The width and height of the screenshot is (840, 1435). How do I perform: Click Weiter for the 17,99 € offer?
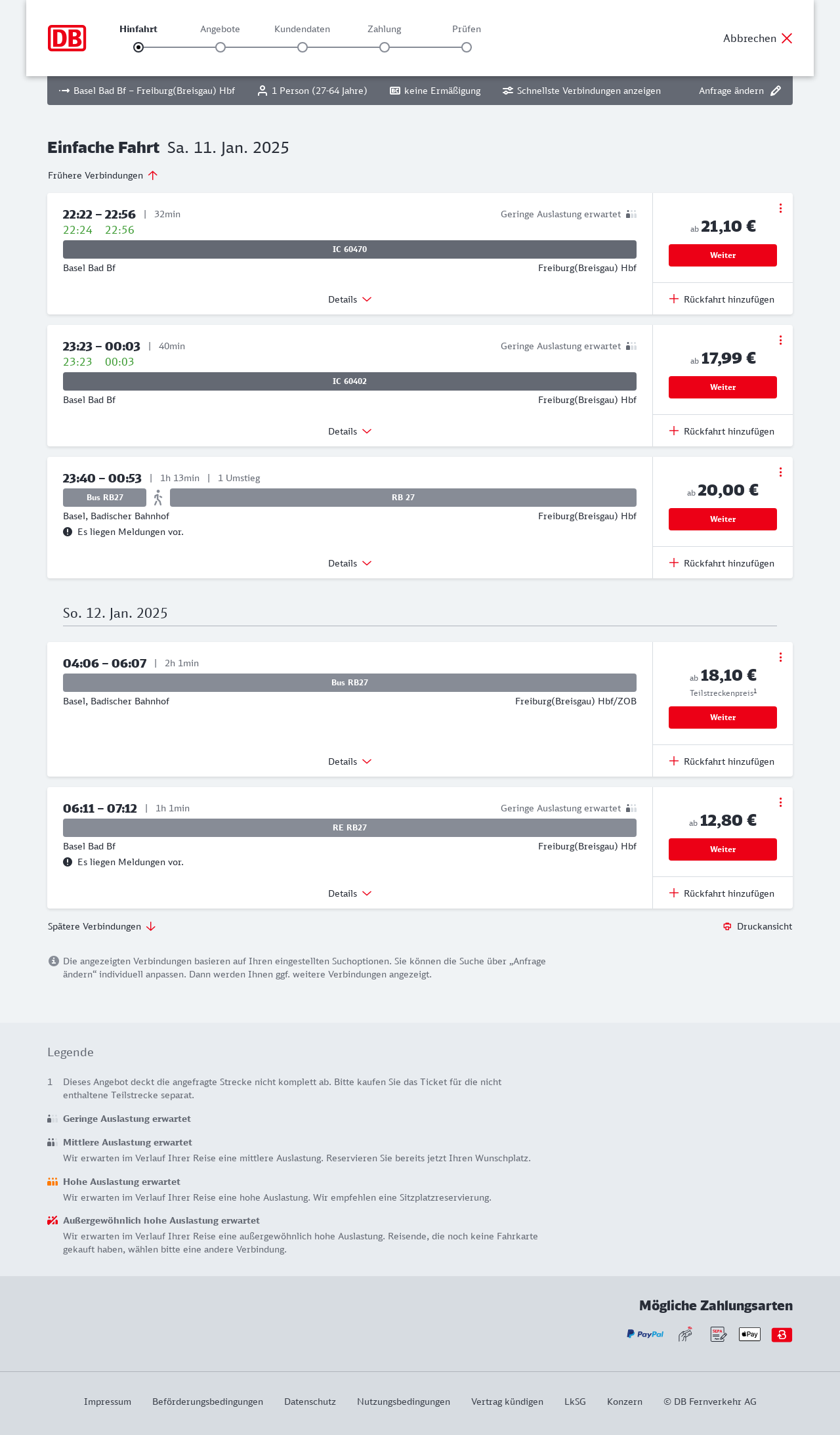[723, 387]
